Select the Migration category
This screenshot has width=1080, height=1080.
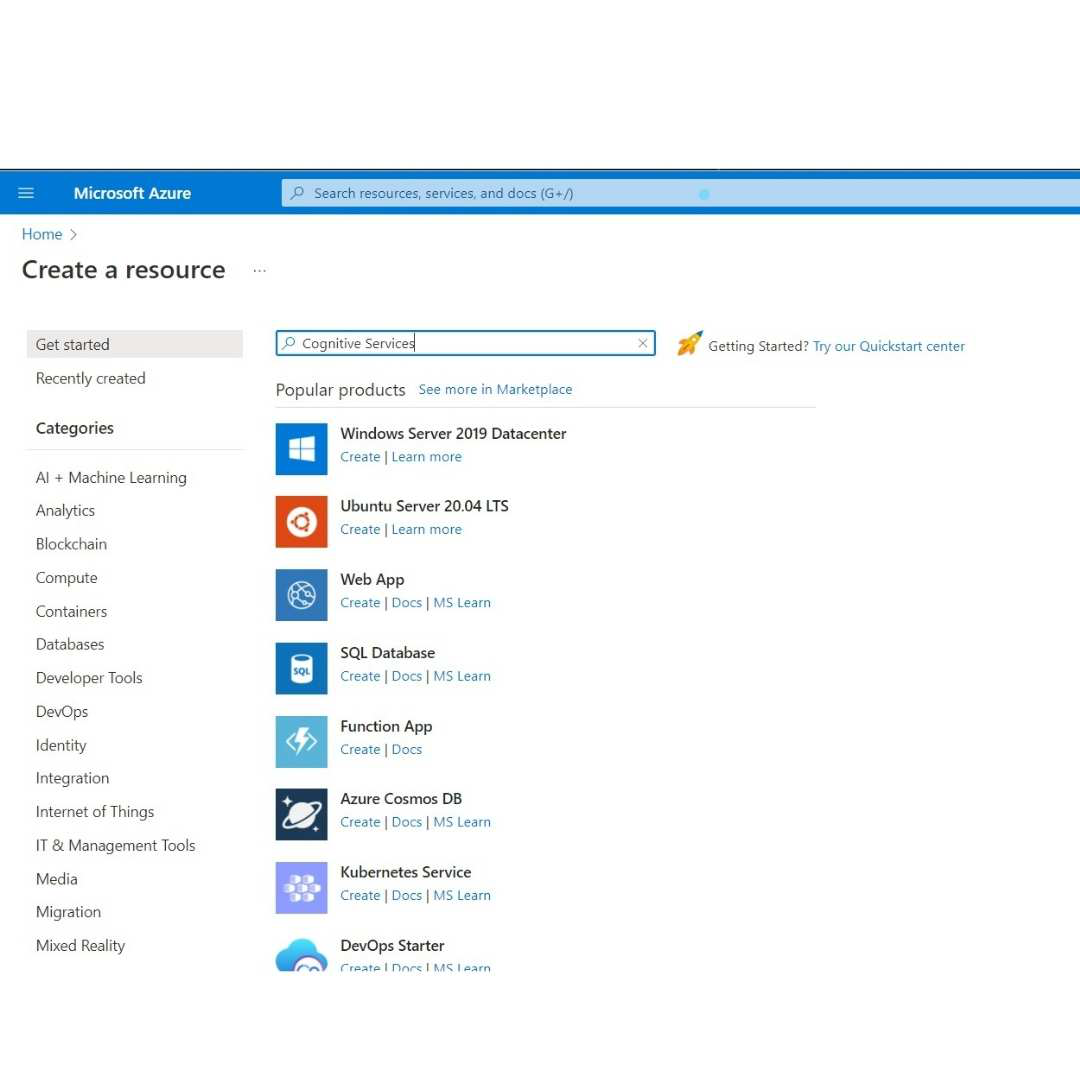(68, 912)
